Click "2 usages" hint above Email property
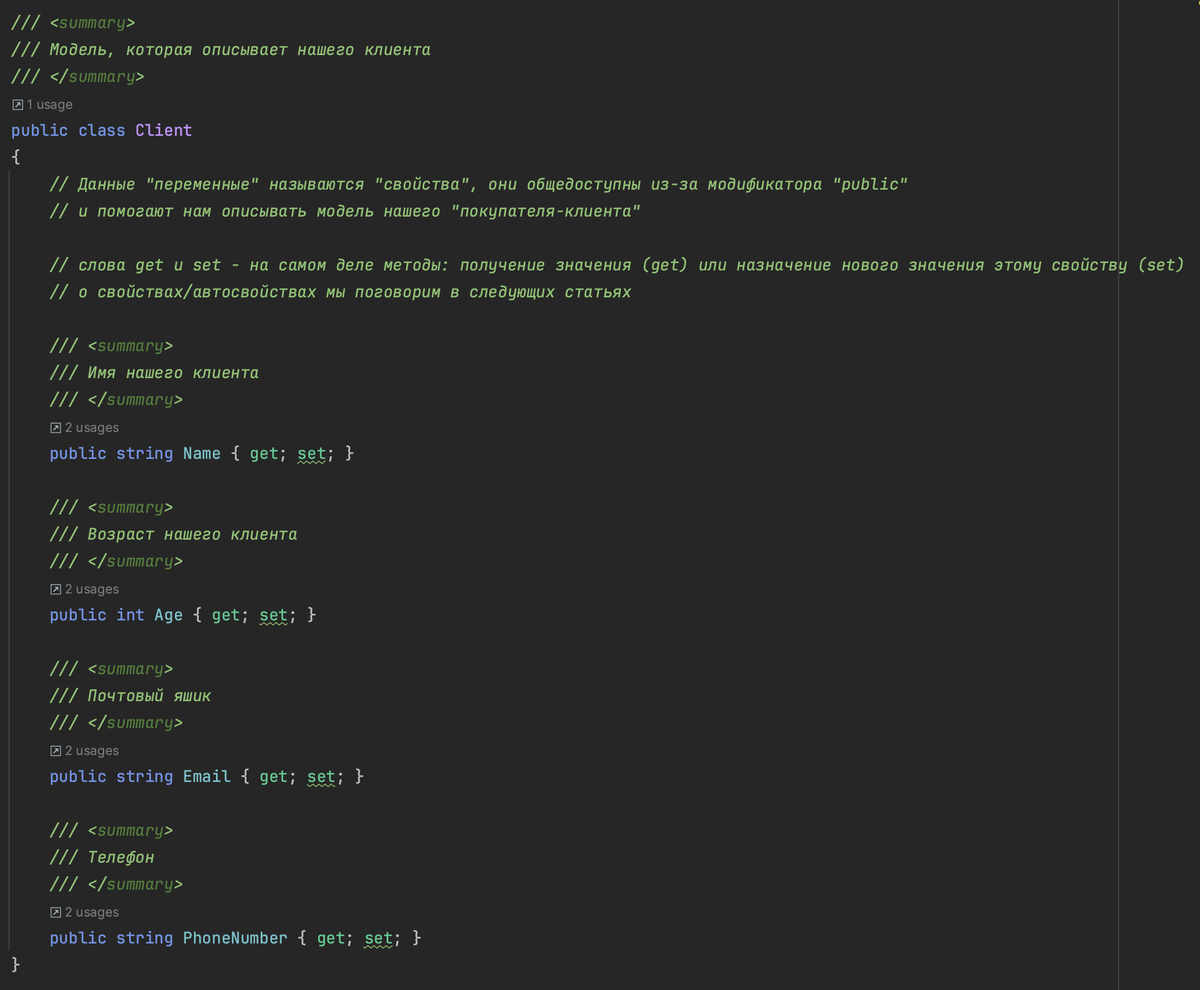 (x=92, y=750)
